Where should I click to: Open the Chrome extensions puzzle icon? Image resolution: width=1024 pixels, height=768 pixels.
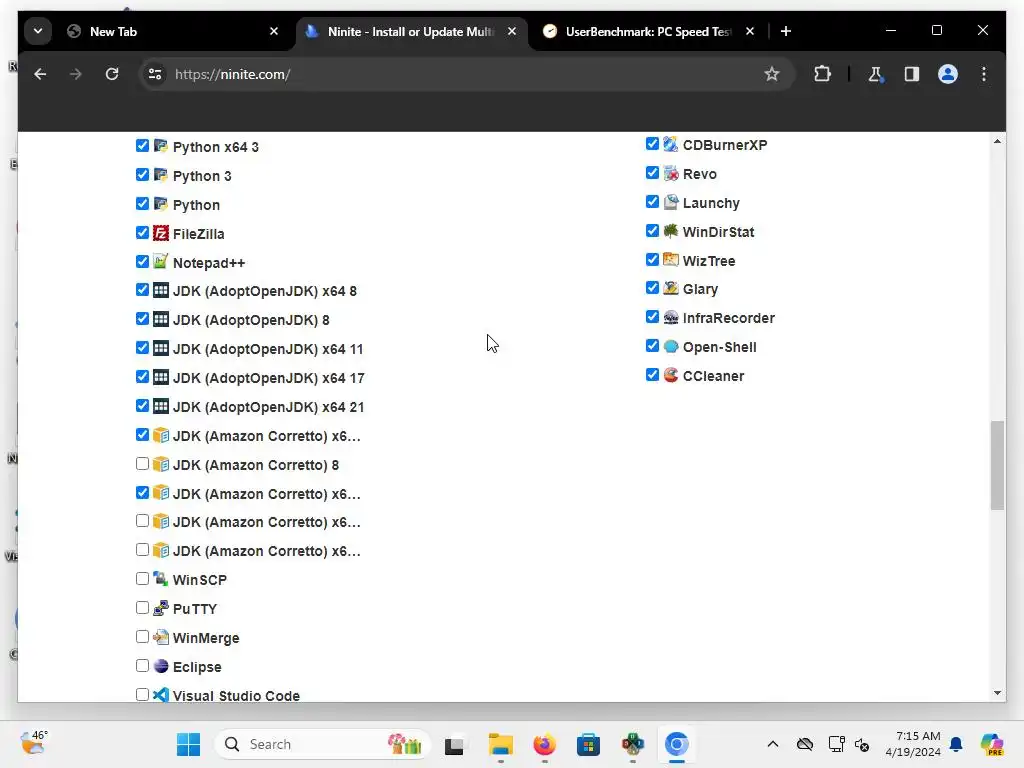(x=822, y=74)
